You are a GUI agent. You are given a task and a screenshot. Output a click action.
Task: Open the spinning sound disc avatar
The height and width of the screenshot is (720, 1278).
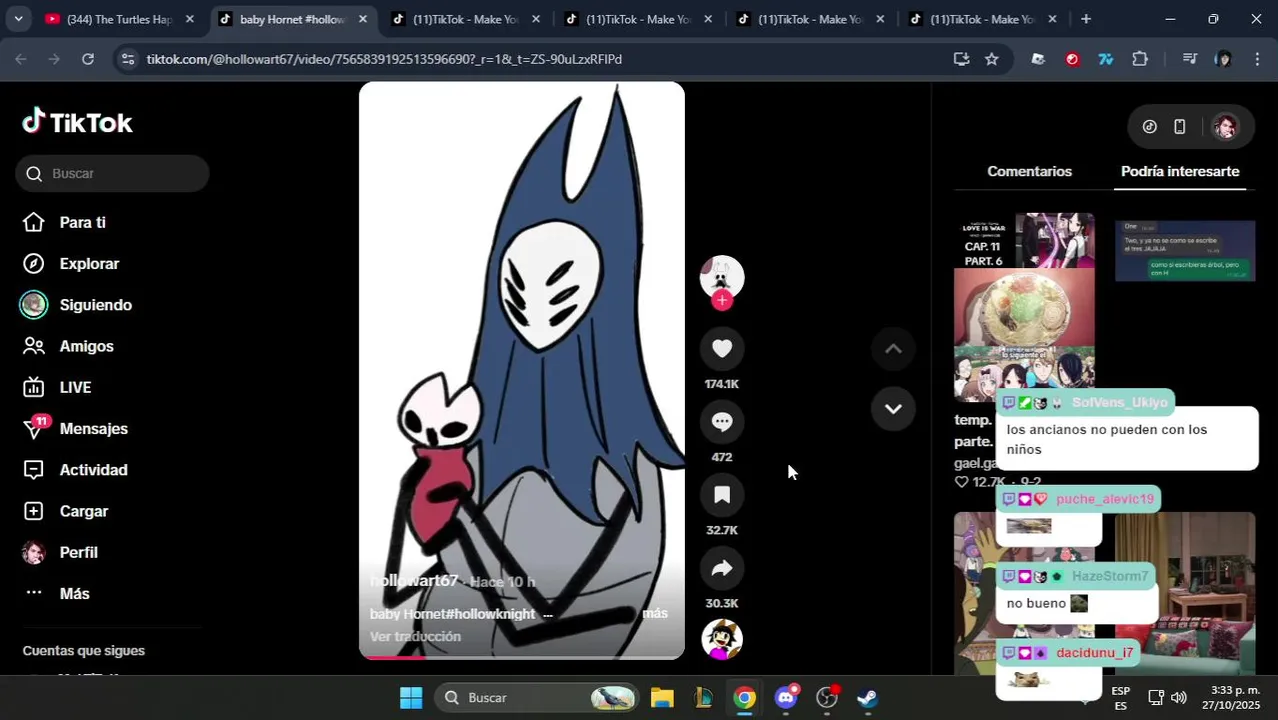tap(722, 639)
